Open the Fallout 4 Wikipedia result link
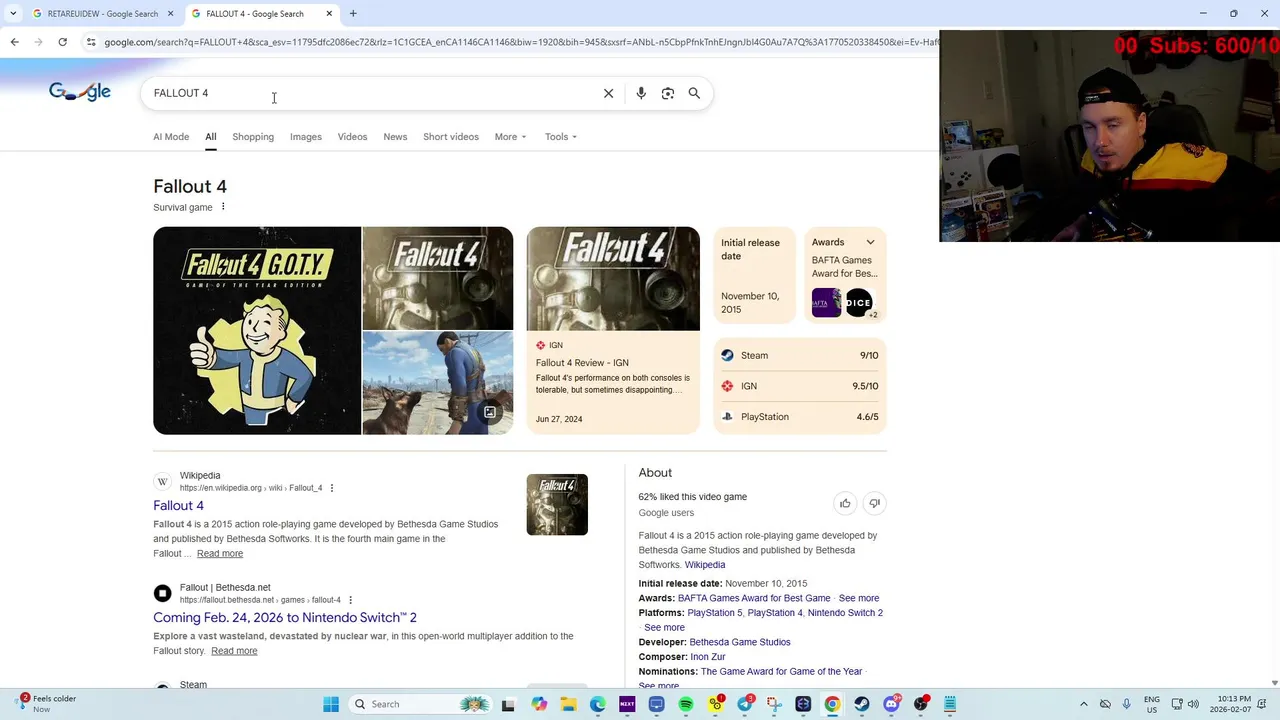 [178, 506]
